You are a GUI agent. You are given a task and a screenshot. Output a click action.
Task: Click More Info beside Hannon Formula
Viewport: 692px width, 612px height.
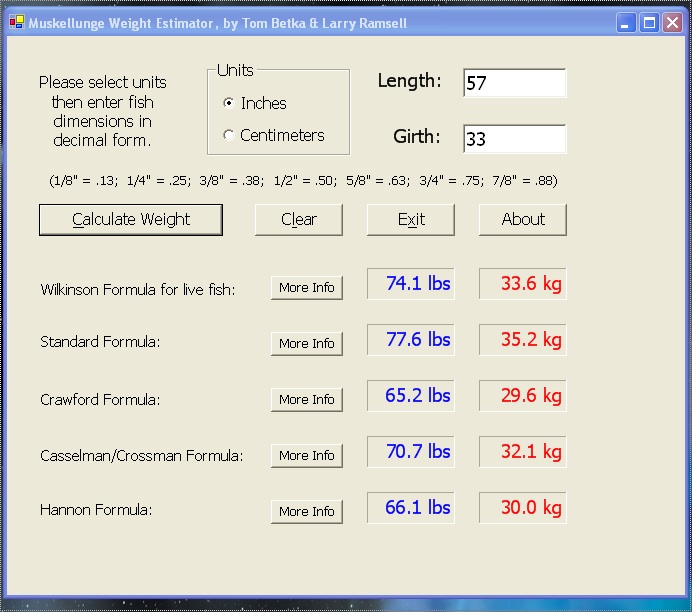[x=307, y=511]
